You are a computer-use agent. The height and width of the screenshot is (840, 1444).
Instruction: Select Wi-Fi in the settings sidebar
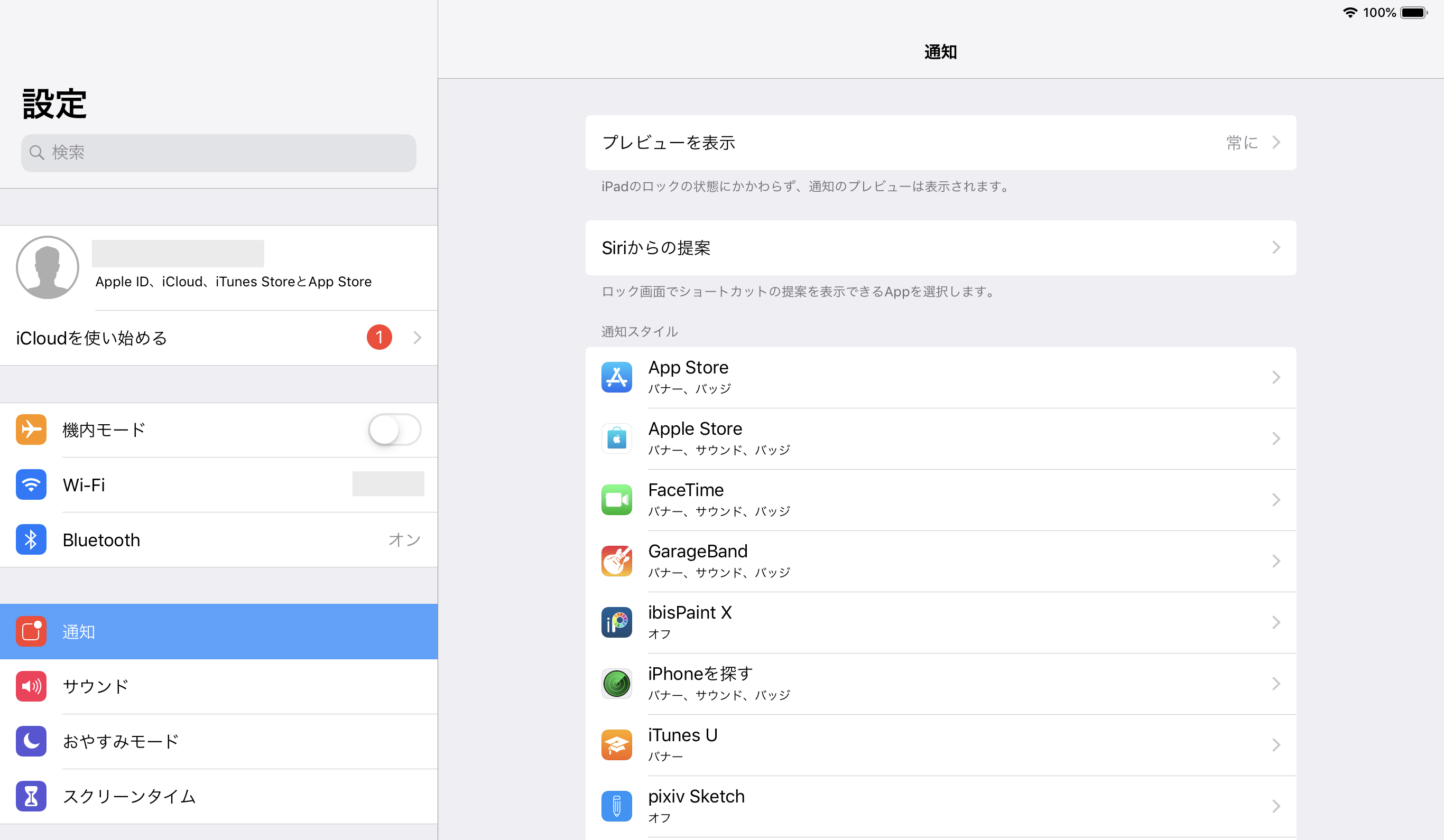219,484
